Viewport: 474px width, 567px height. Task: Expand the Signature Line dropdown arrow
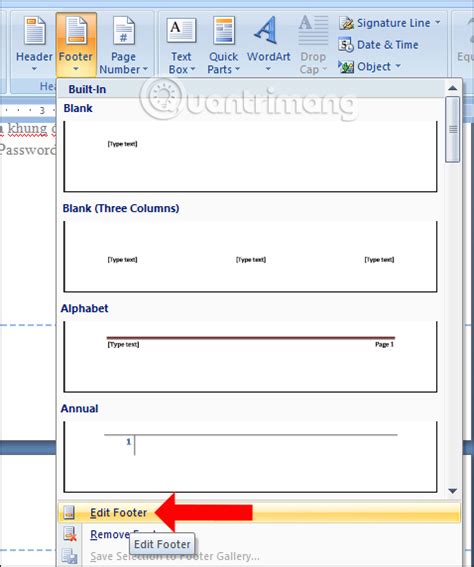coord(438,22)
